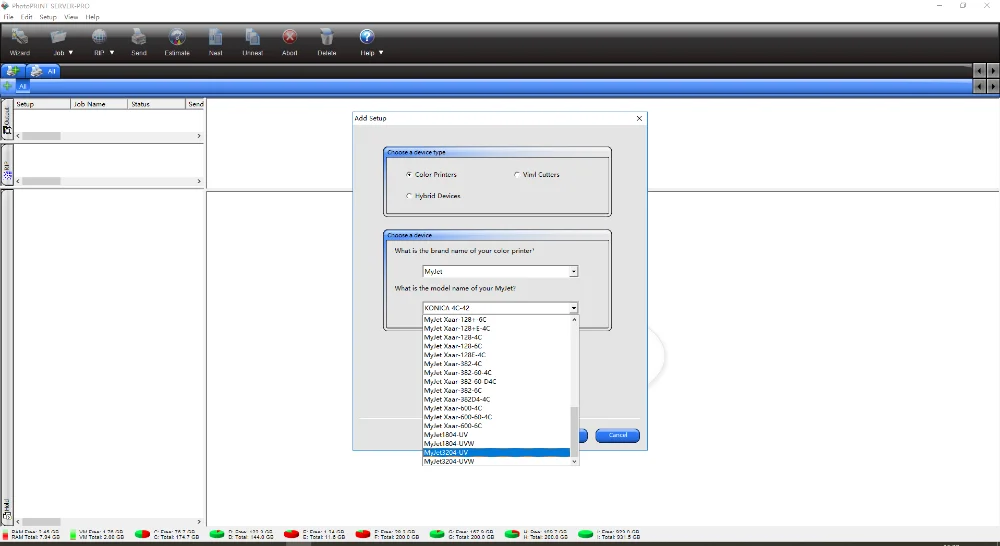Launch the Wizard toolbar icon

(20, 38)
